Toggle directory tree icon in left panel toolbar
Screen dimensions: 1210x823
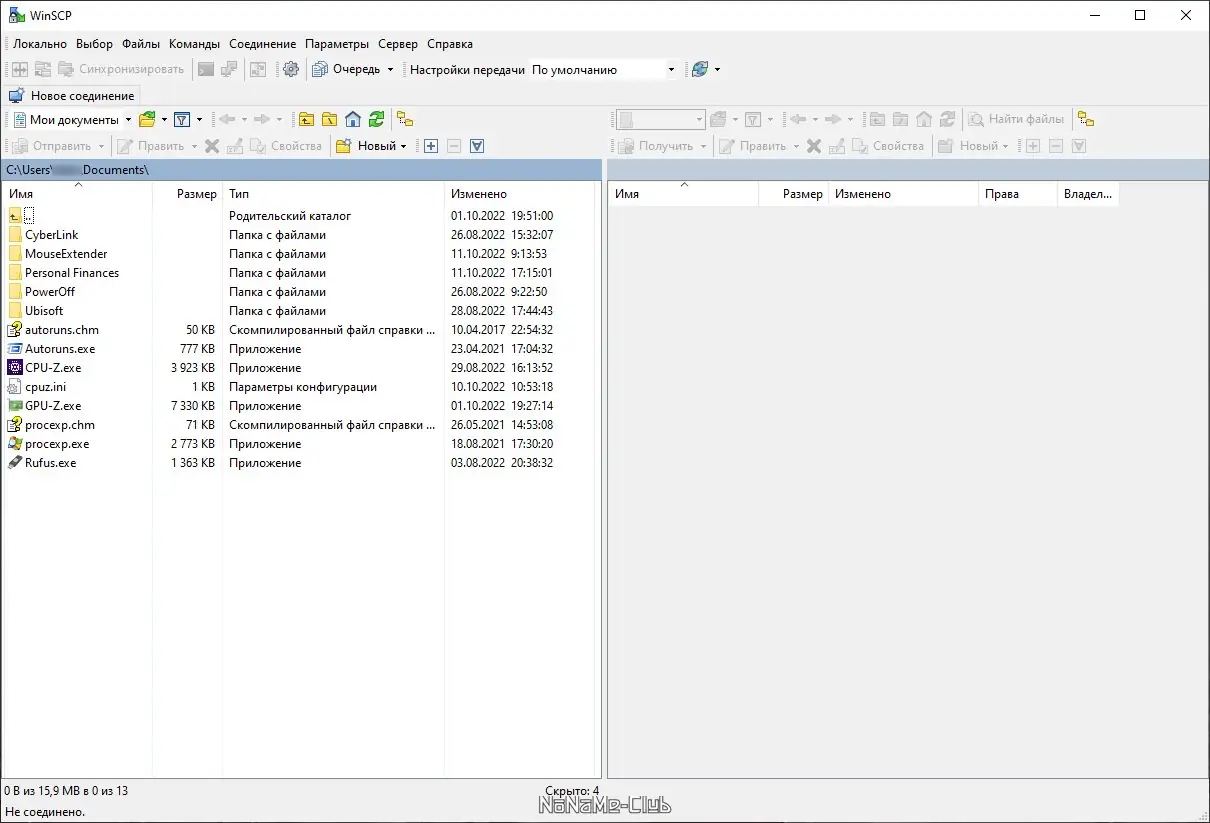[x=405, y=119]
